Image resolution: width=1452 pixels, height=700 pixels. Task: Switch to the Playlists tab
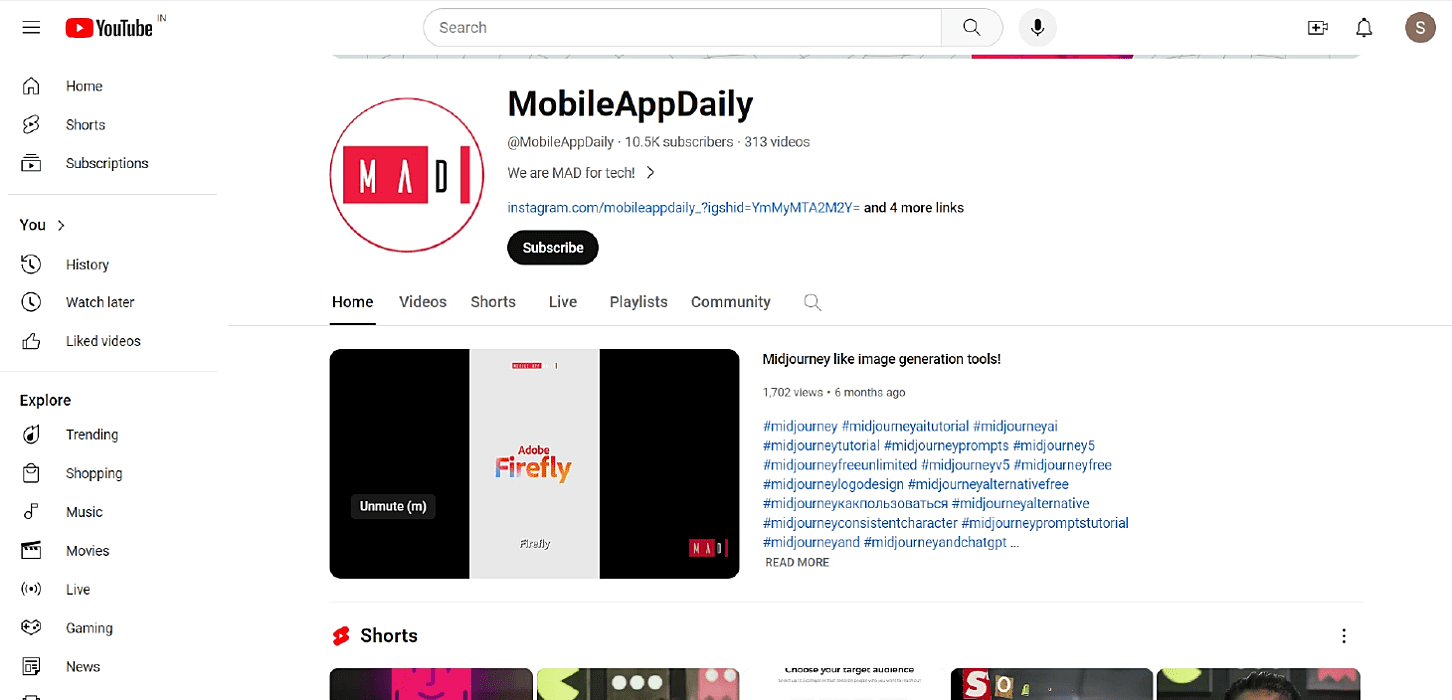coord(638,302)
